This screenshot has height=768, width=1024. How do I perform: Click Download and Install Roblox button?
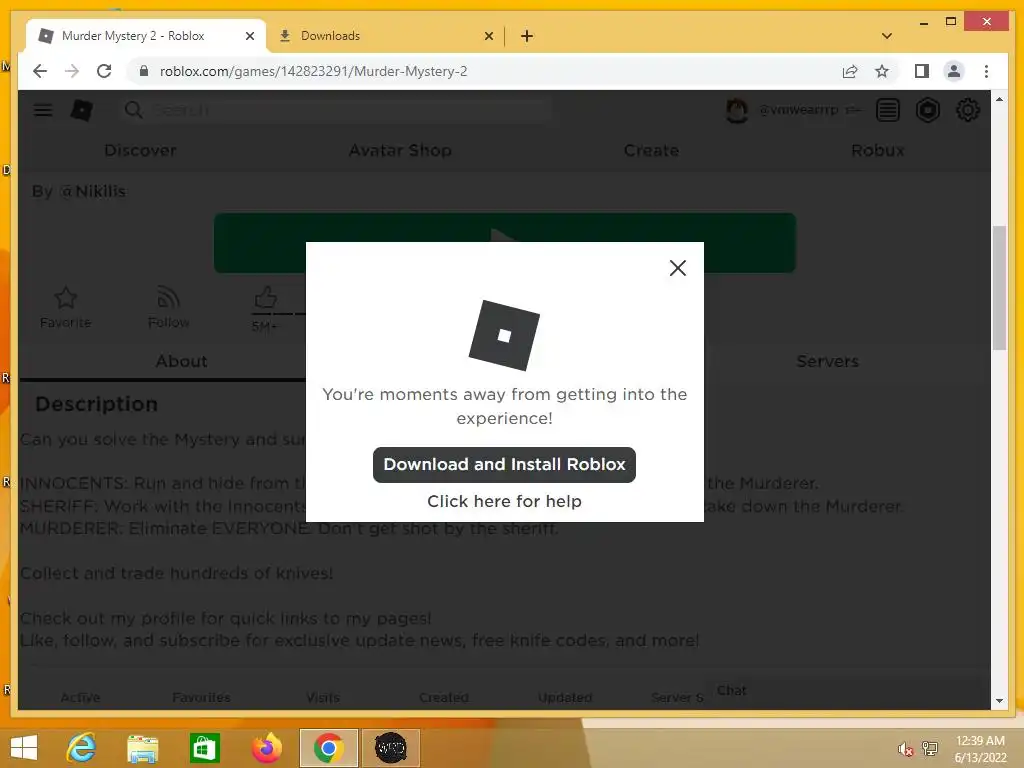click(504, 464)
